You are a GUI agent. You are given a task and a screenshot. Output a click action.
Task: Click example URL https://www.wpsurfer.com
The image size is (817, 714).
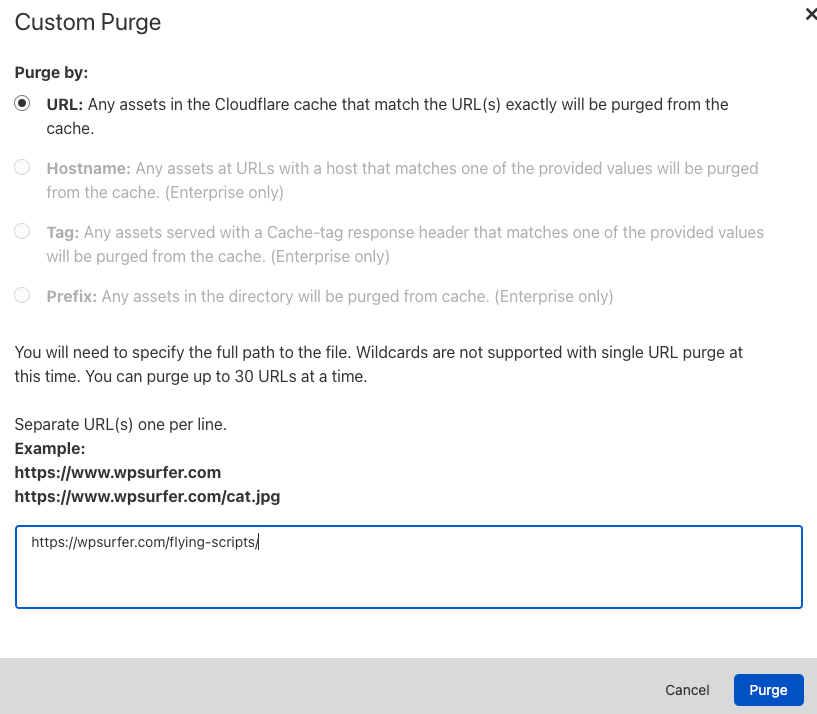pyautogui.click(x=118, y=472)
